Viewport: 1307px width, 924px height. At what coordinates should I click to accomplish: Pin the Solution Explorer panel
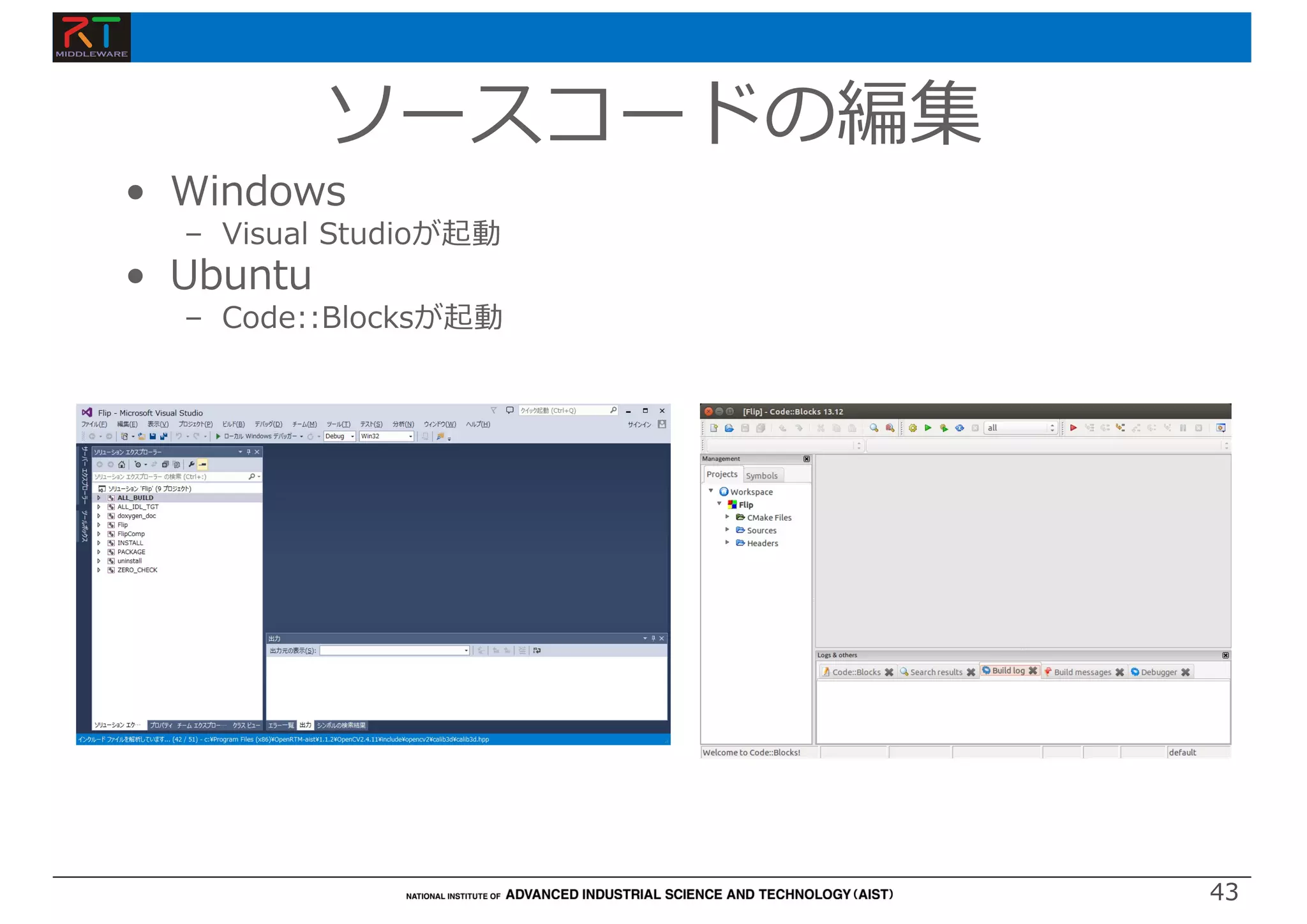point(249,452)
